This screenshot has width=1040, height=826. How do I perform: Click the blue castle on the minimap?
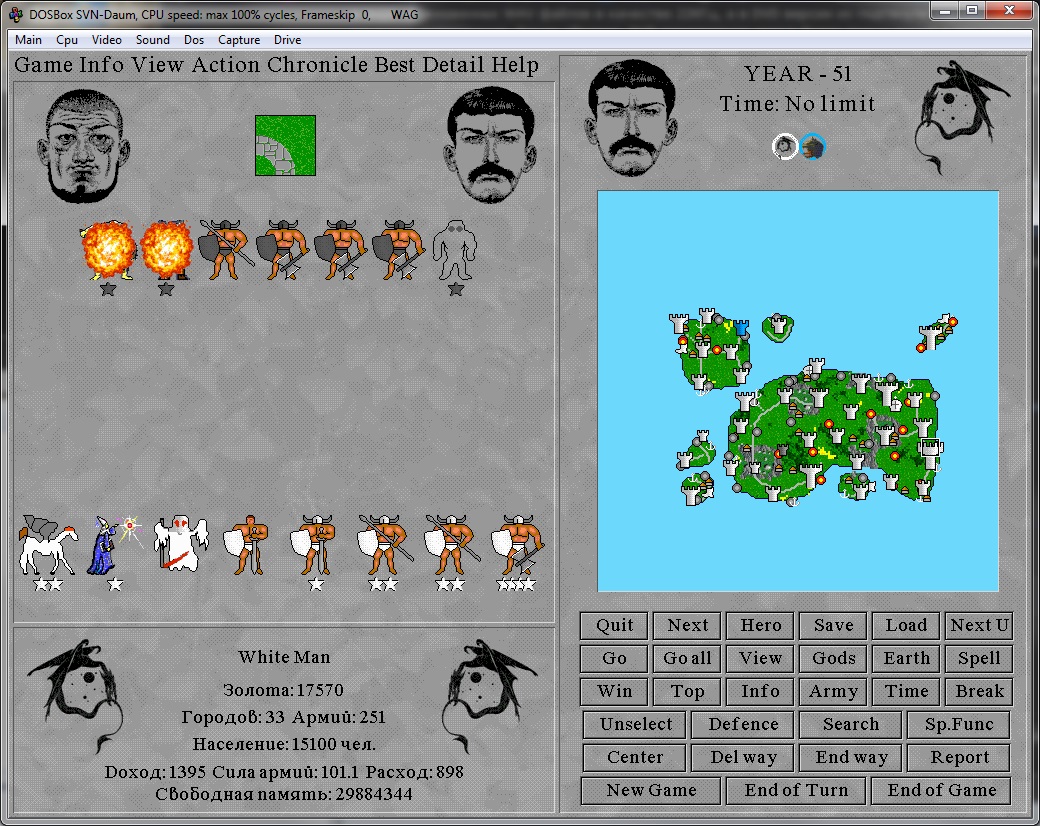point(741,327)
